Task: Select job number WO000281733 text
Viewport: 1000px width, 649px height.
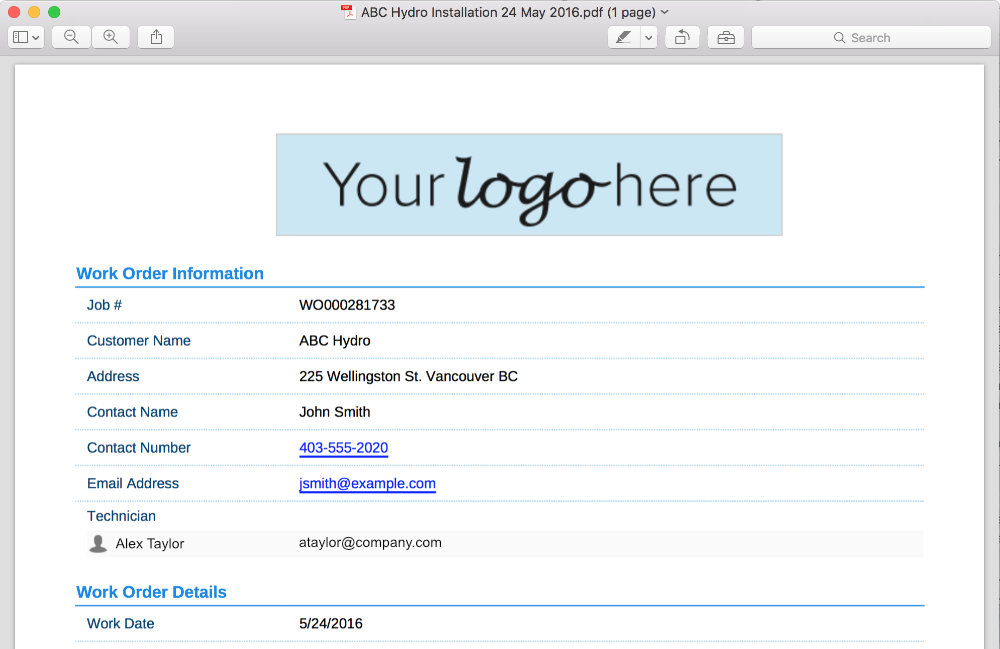Action: [x=347, y=305]
